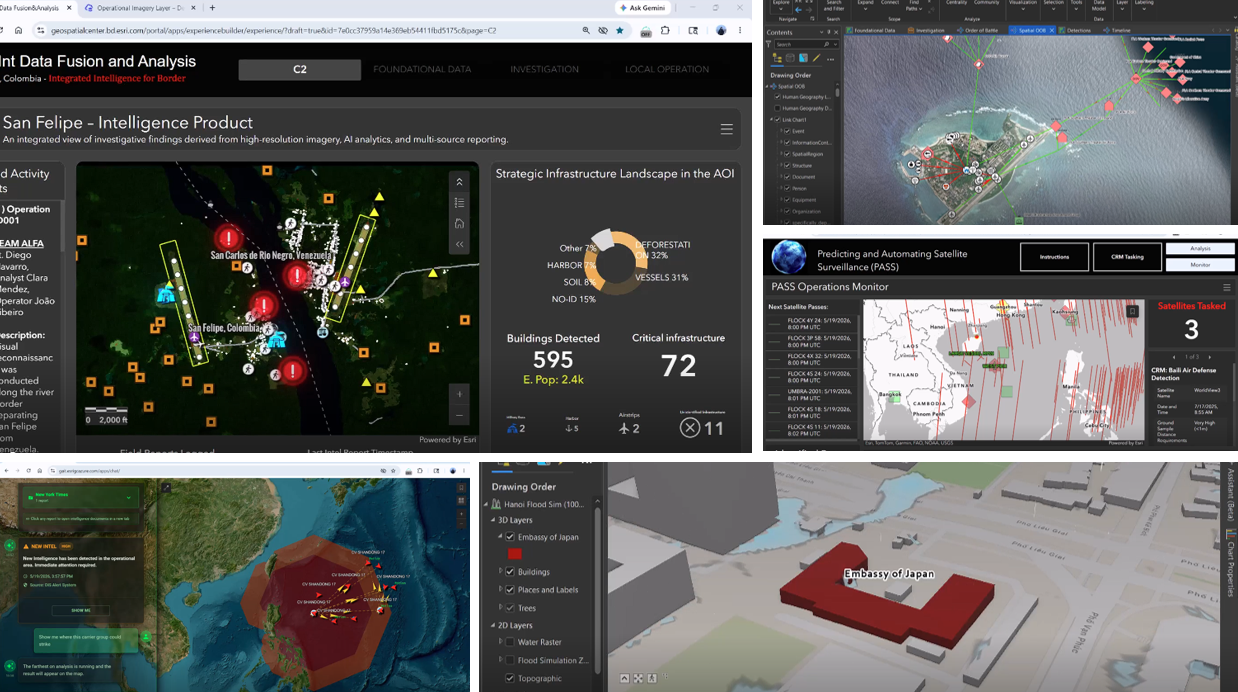Open the map legend list icon

pyautogui.click(x=459, y=202)
